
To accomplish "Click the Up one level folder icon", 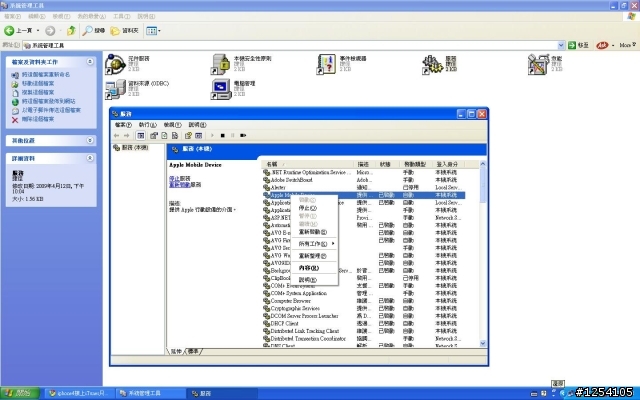I will coord(71,31).
